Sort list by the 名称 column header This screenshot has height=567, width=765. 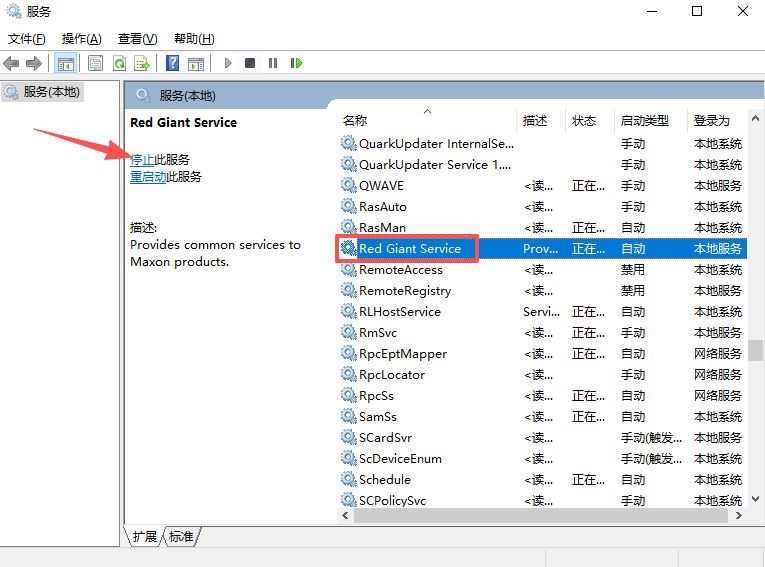(355, 120)
